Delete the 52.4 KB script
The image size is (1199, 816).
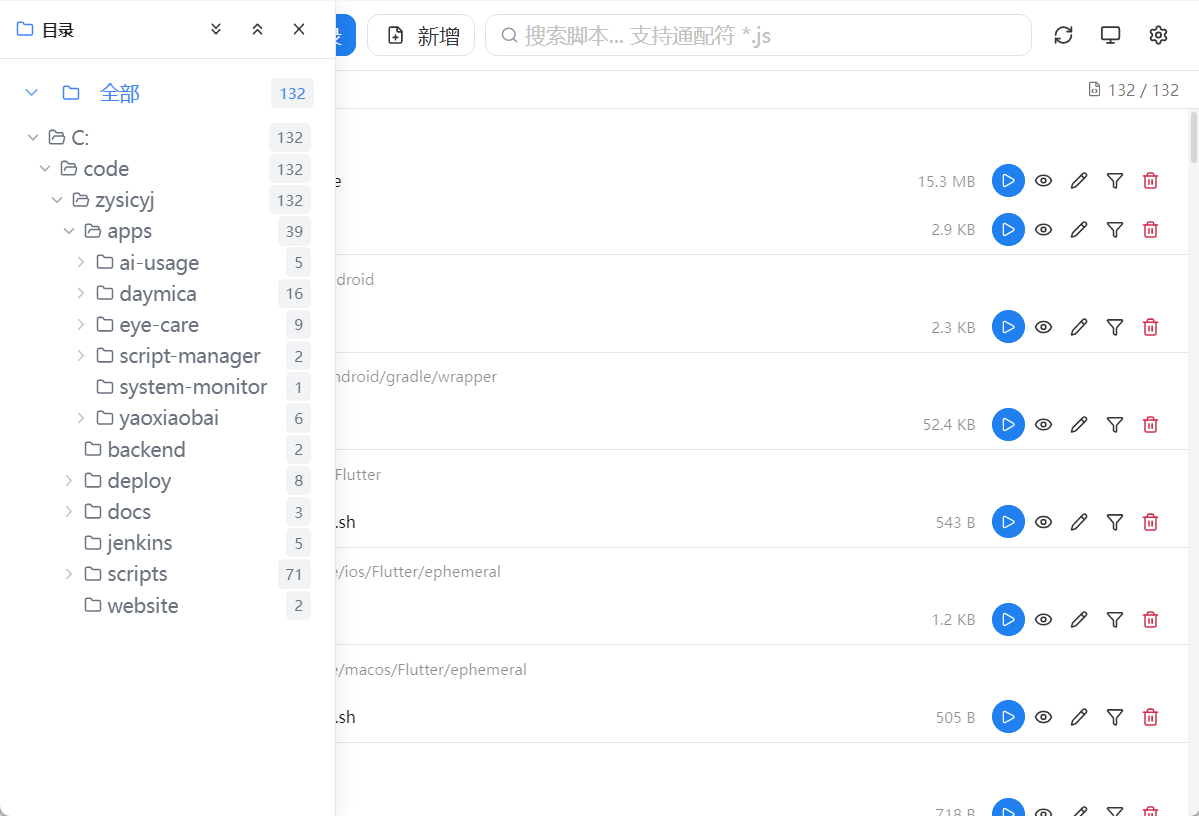[1150, 424]
